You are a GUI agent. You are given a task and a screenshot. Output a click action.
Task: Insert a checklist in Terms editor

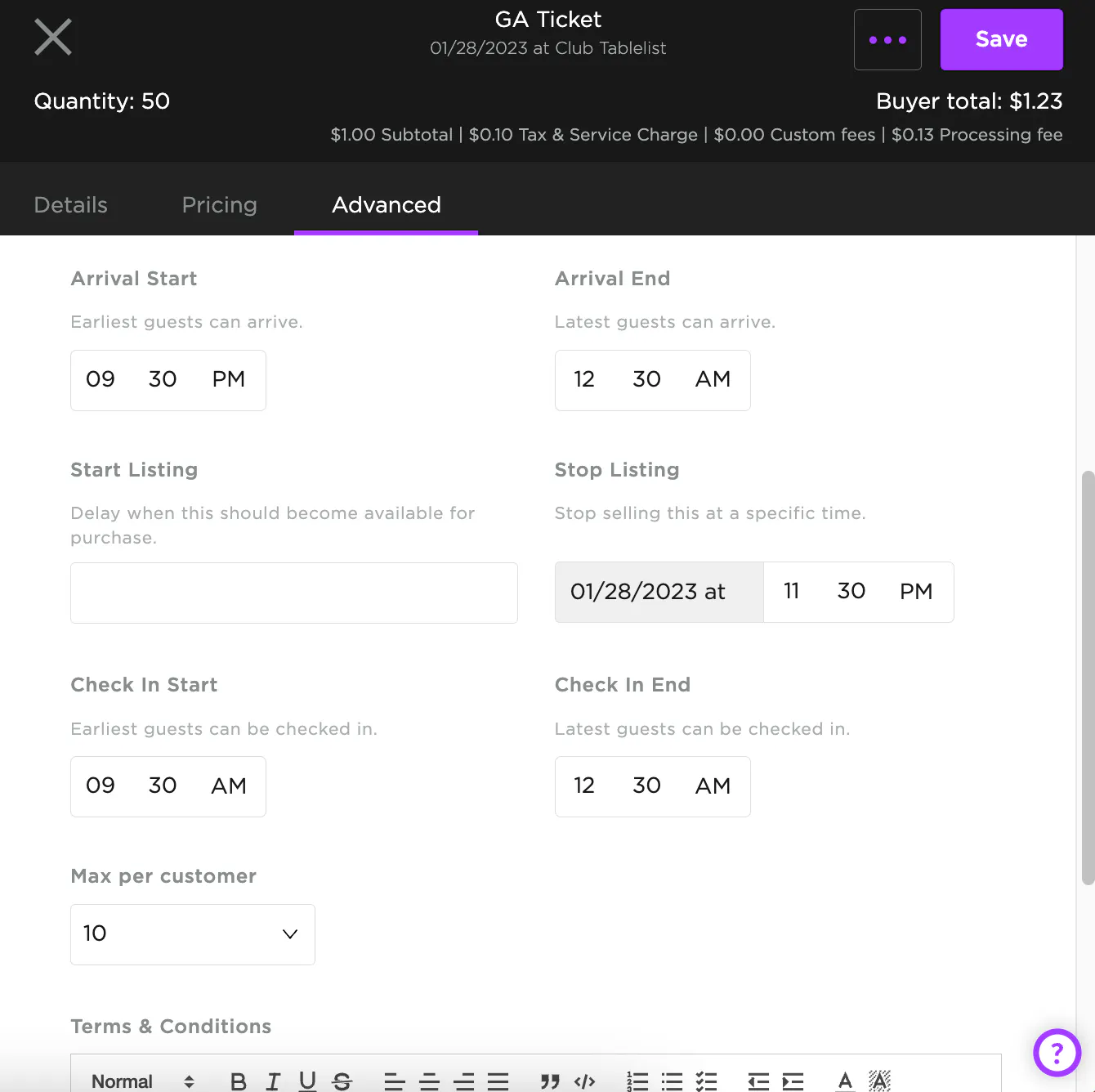pyautogui.click(x=706, y=1081)
